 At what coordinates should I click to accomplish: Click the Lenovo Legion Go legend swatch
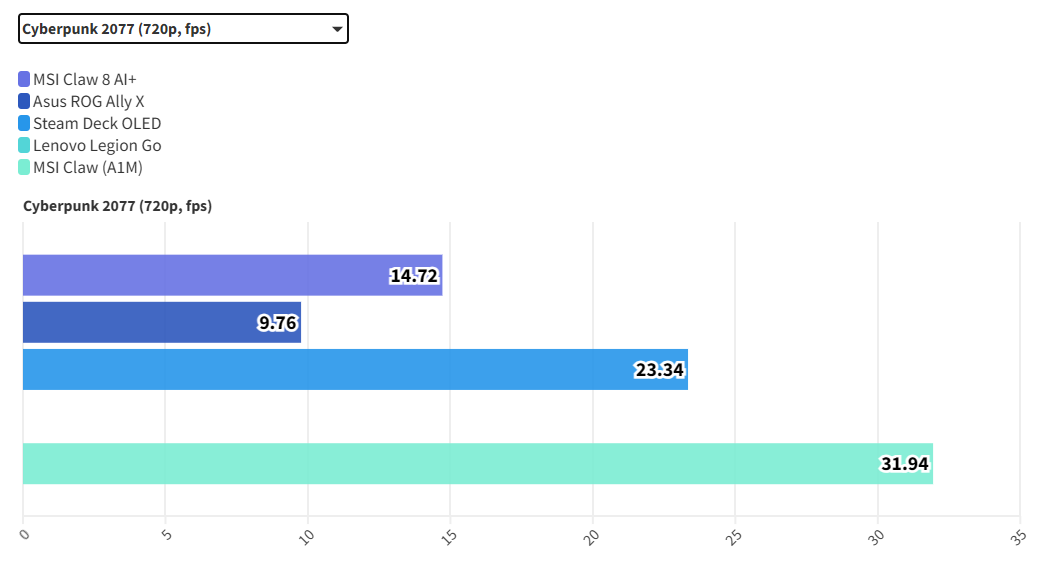point(24,145)
